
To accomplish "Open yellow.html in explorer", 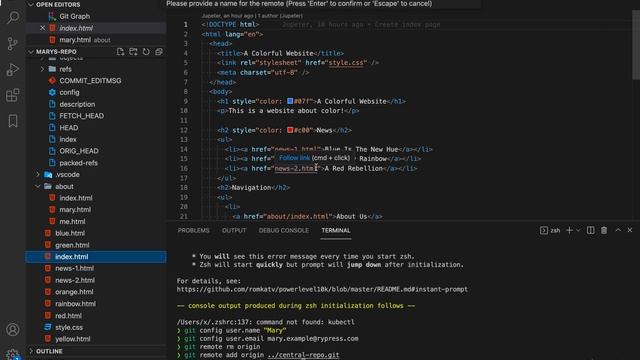I will coord(73,339).
